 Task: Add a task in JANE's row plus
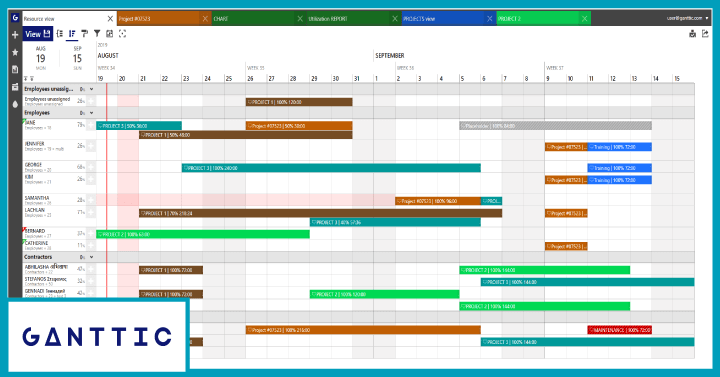(91, 125)
